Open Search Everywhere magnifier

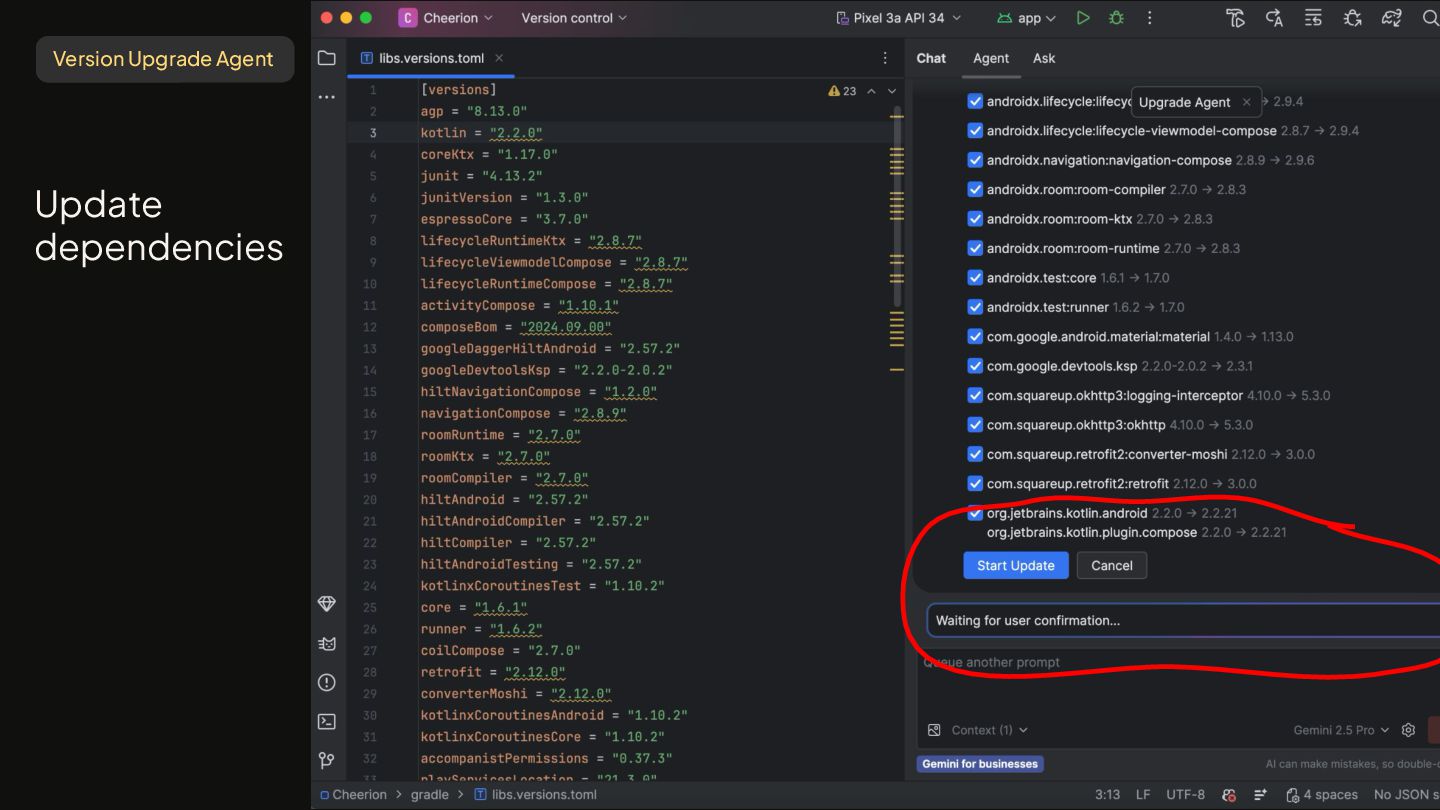[1430, 18]
